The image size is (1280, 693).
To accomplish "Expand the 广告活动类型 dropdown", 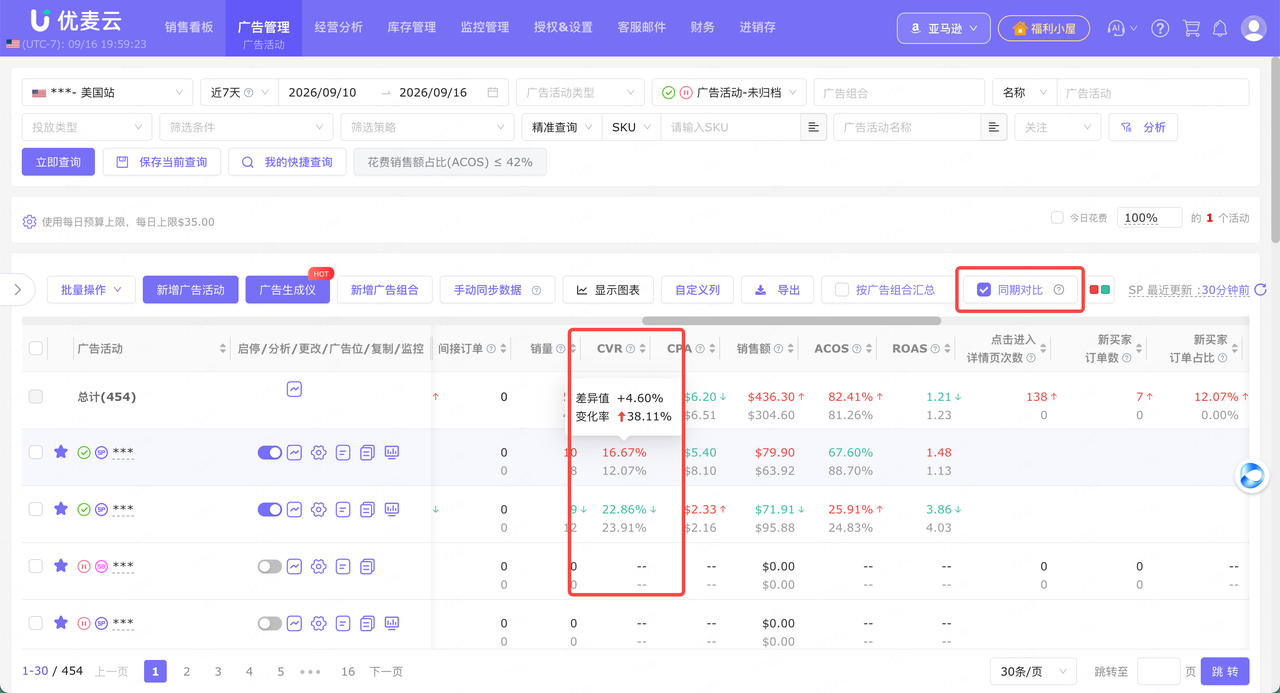I will click(580, 92).
